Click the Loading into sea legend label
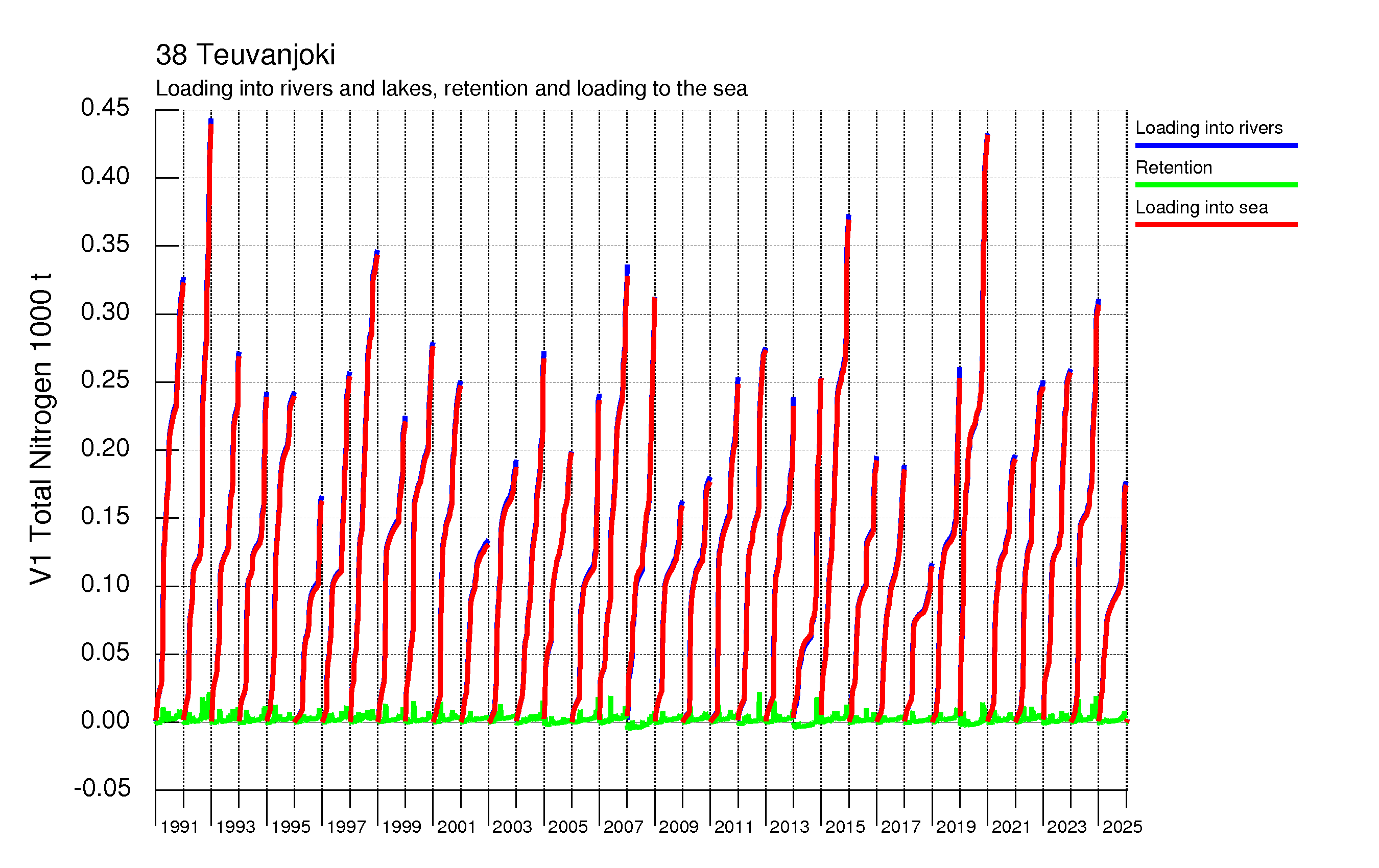 pos(1201,207)
